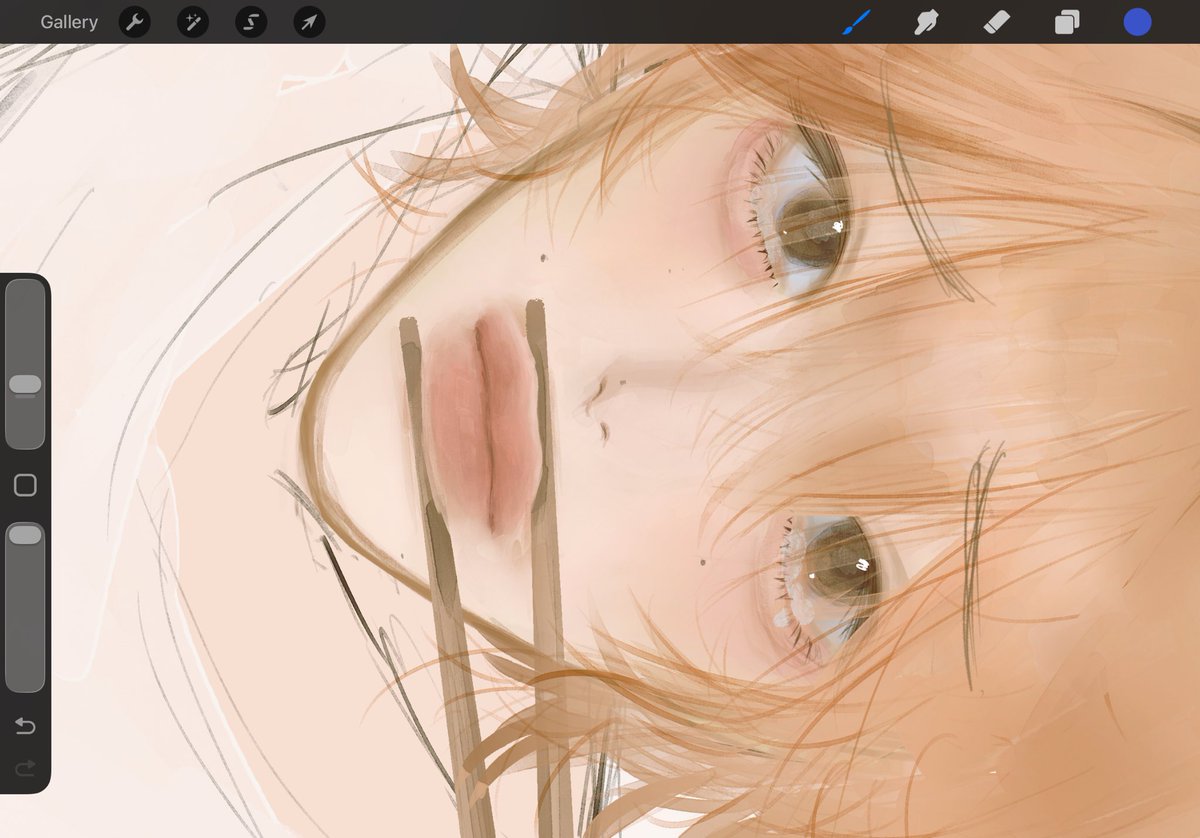The image size is (1200, 838).
Task: Open eraser brush options by tapping Eraser
Action: pyautogui.click(x=996, y=21)
